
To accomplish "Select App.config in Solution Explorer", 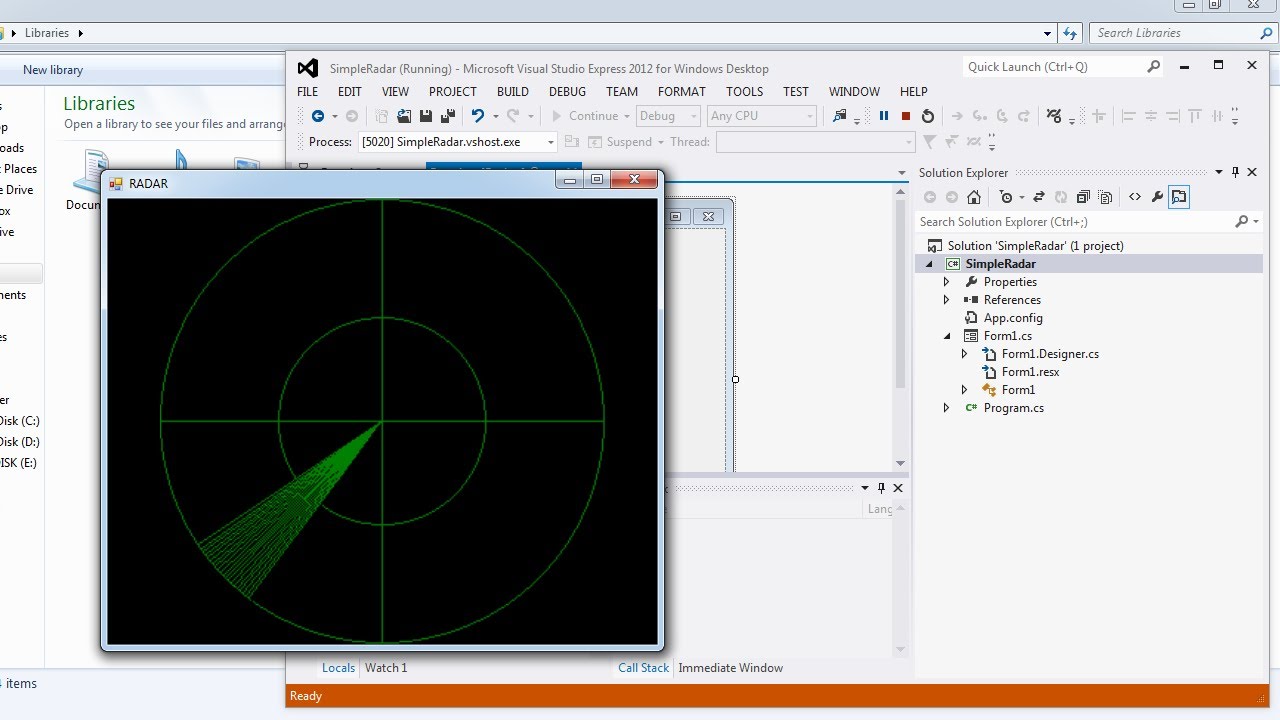I will 1012,318.
